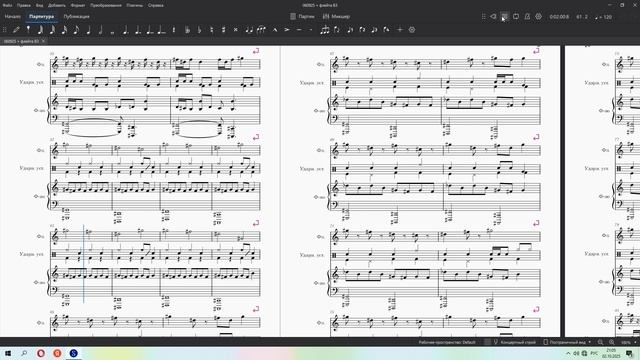Add tenuto articulation
Viewport: 640px width, 360px height.
pyautogui.click(x=299, y=29)
